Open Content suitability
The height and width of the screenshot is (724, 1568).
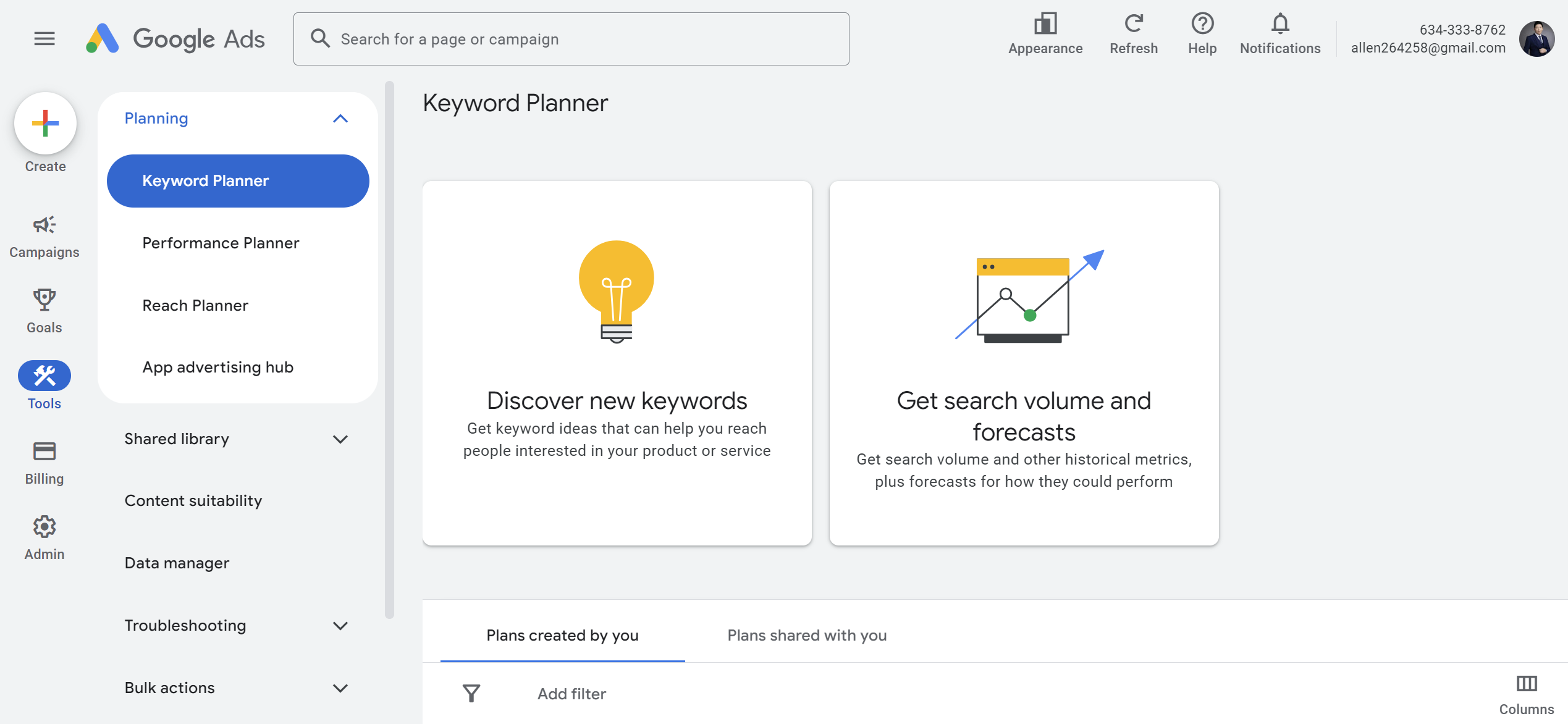pos(238,501)
